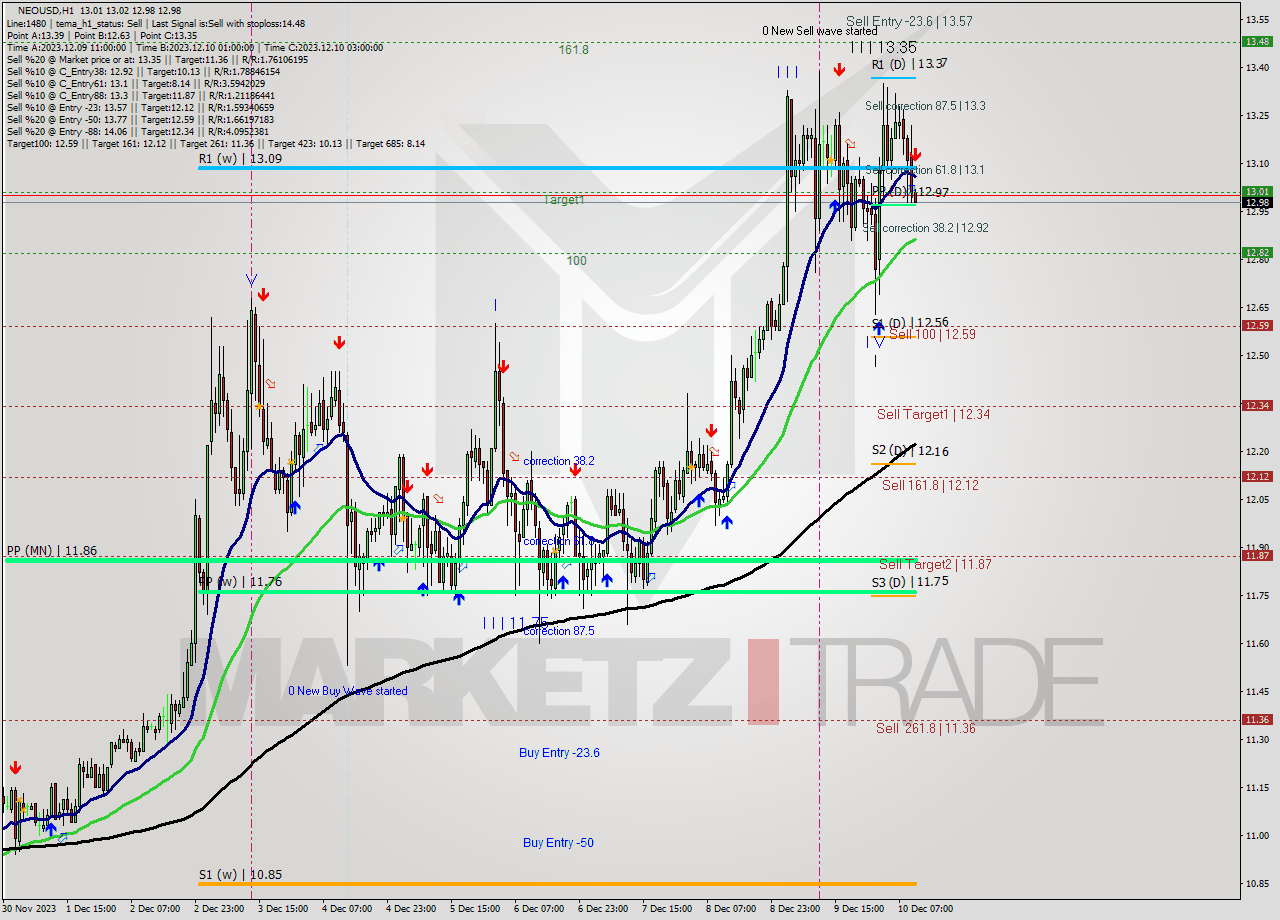Click the green 13.01 price tag on axis

(x=1257, y=191)
